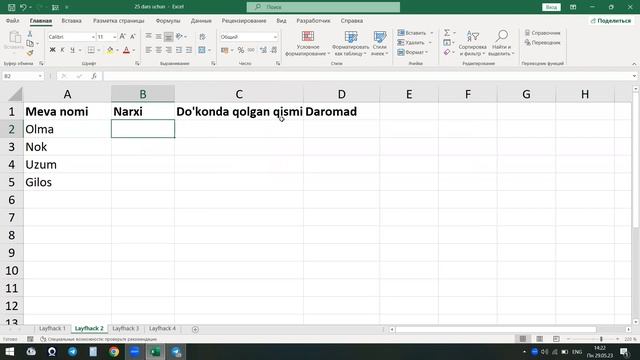This screenshot has height=360, width=640.
Task: Switch to the Разметка страницы tab
Action: coord(118,20)
